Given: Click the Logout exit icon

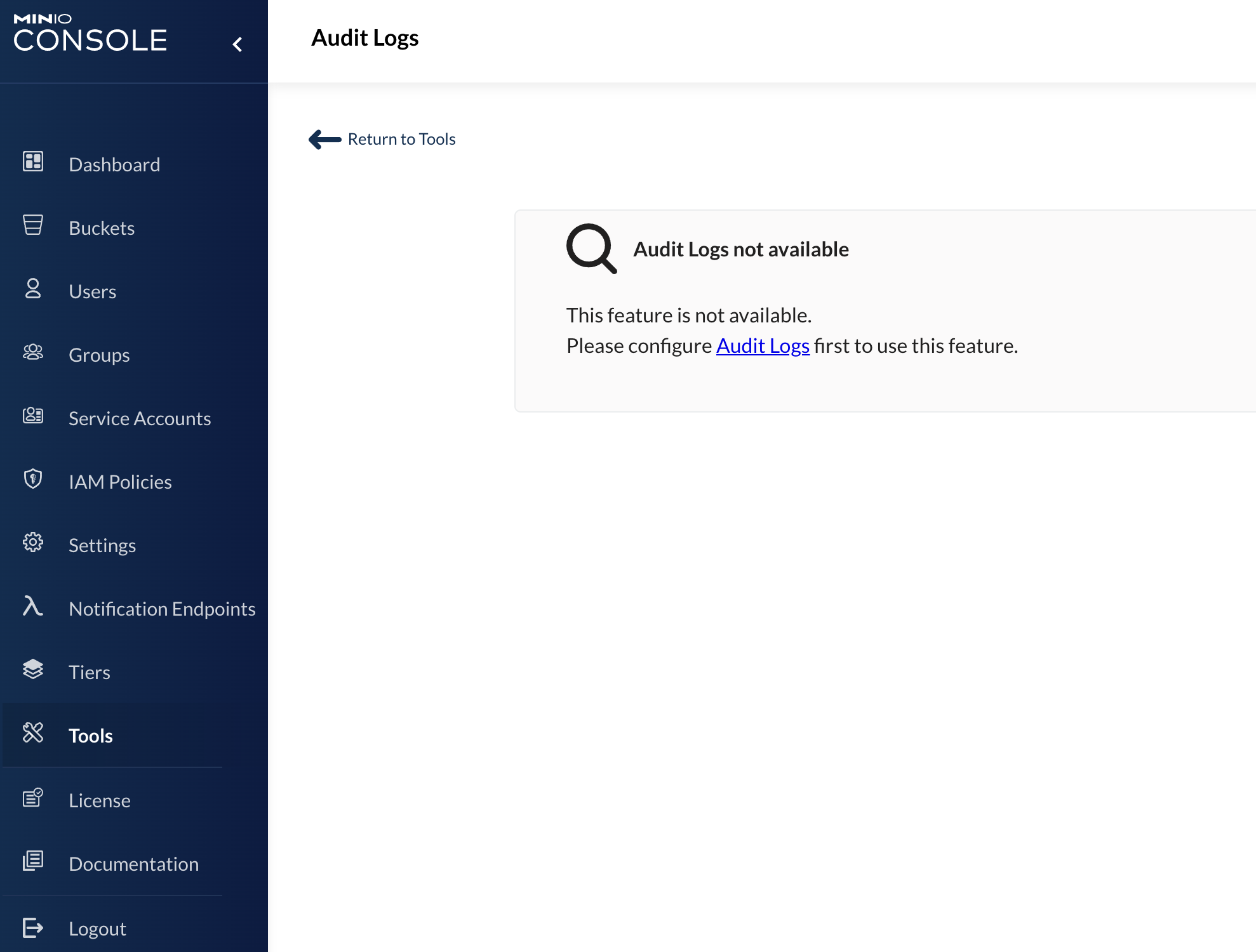Looking at the screenshot, I should tap(33, 928).
